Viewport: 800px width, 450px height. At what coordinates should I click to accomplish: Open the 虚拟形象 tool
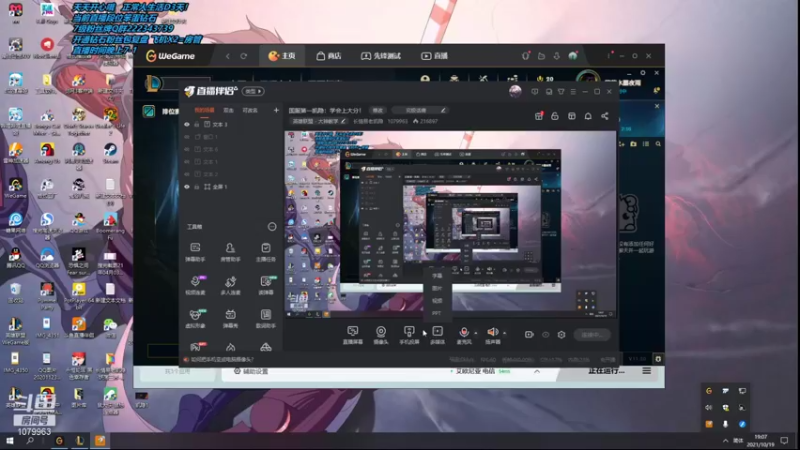click(195, 319)
